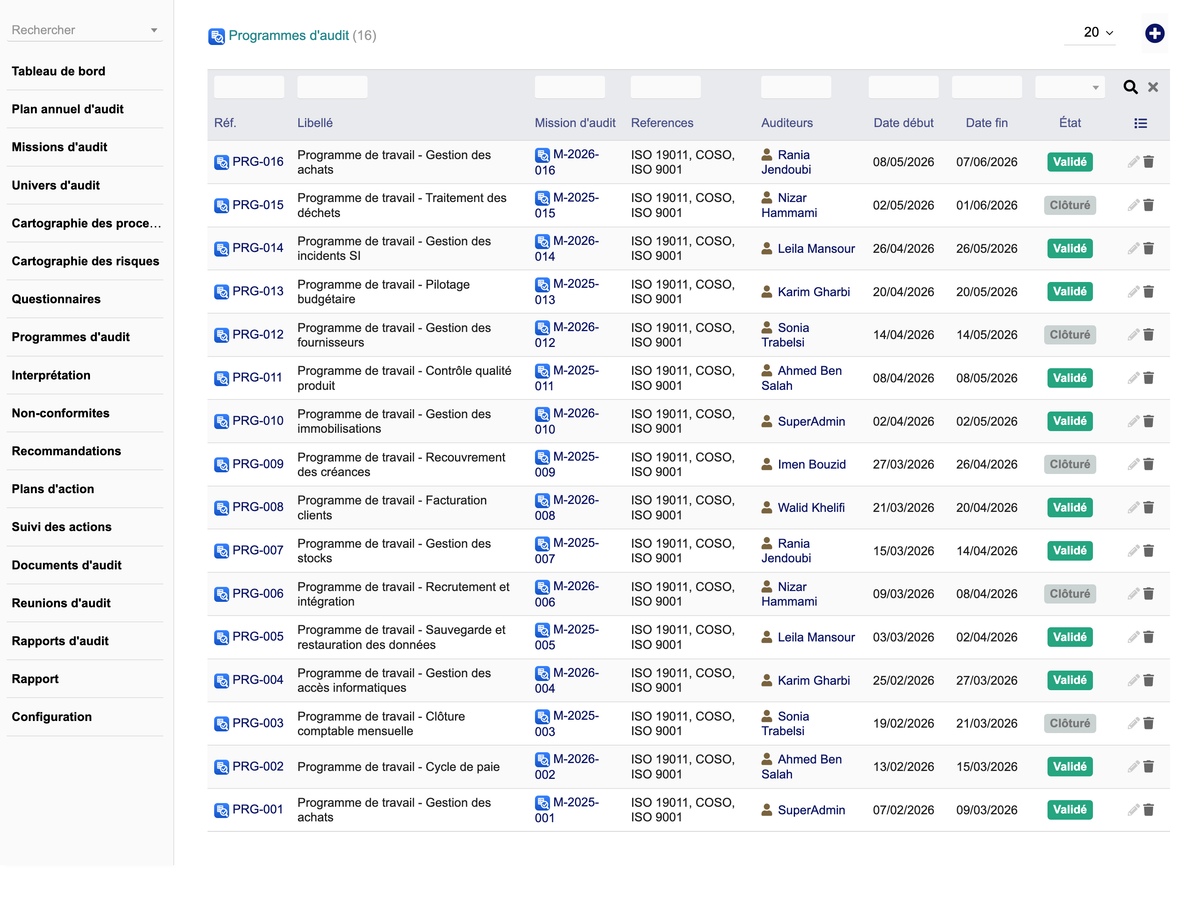Click the References filter input field
Viewport: 1200px width, 898px height.
pyautogui.click(x=666, y=87)
